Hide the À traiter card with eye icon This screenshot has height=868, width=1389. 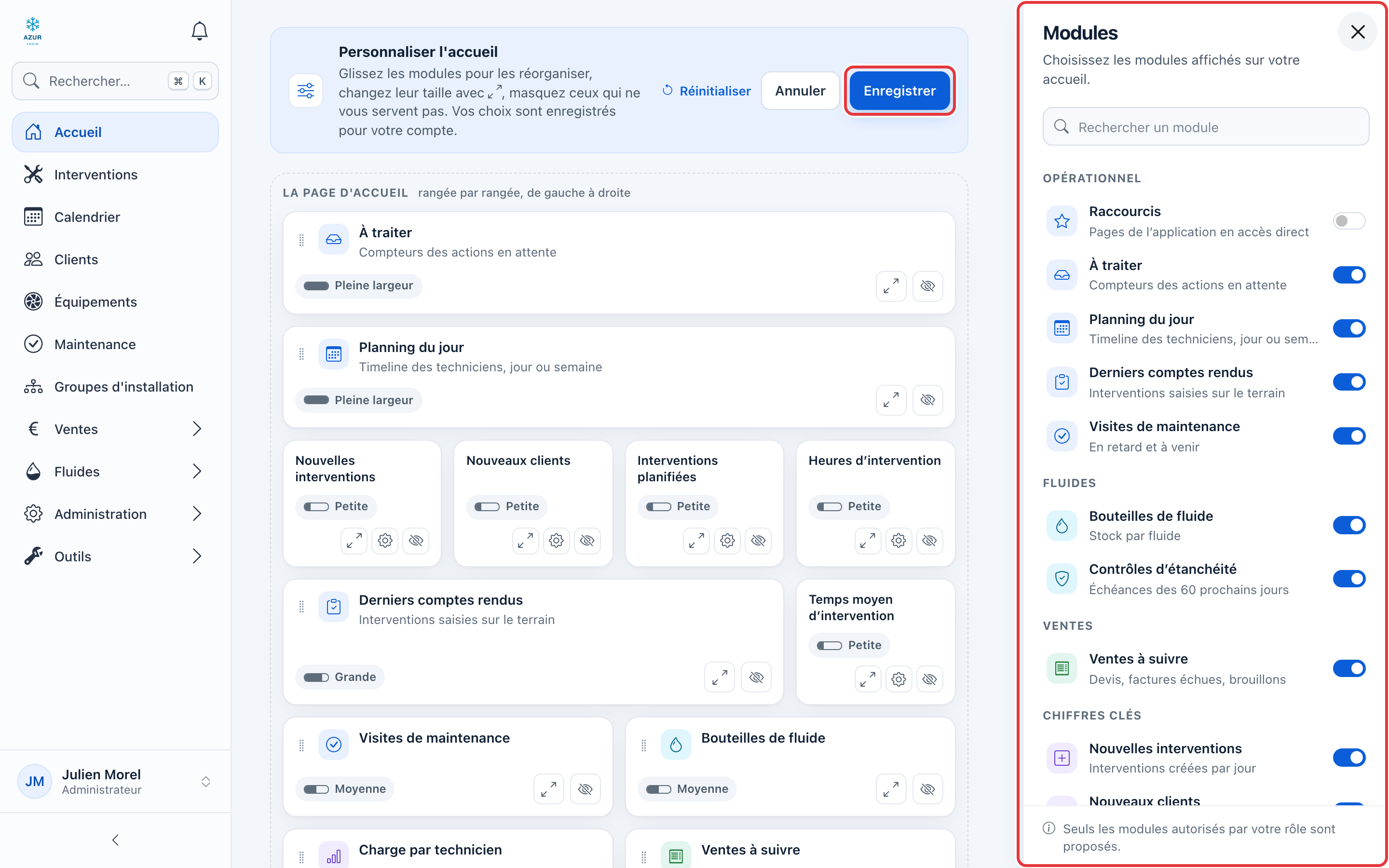[x=927, y=286]
